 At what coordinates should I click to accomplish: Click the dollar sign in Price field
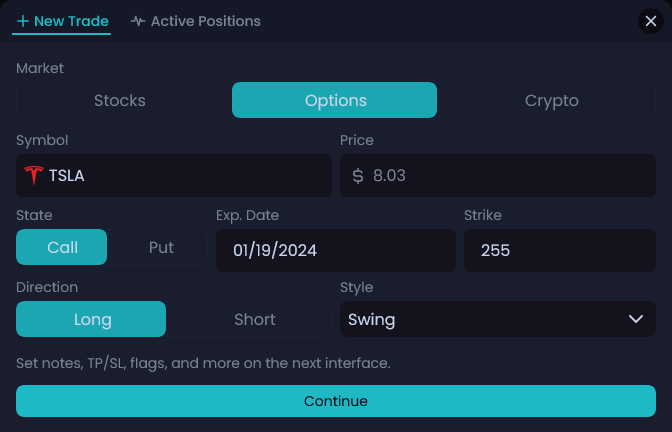point(358,176)
